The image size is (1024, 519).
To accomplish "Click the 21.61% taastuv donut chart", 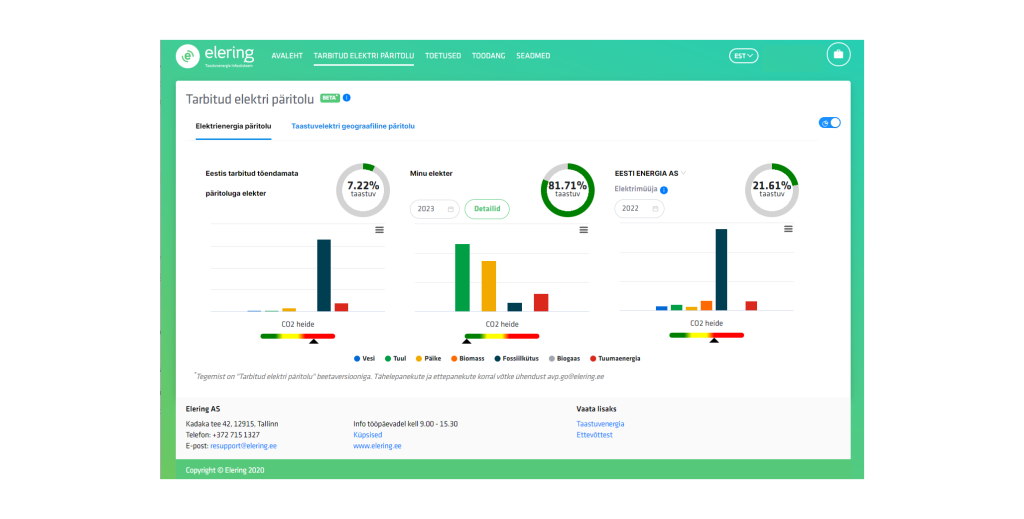I will [771, 190].
